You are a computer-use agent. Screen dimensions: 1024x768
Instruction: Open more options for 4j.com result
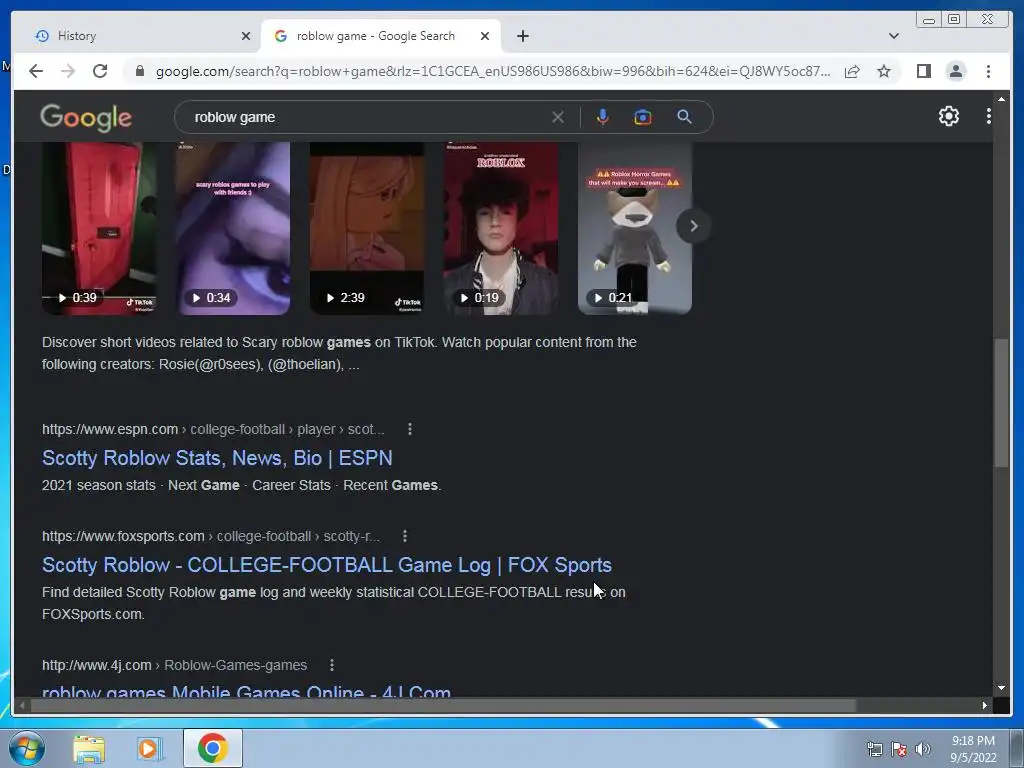click(x=332, y=665)
